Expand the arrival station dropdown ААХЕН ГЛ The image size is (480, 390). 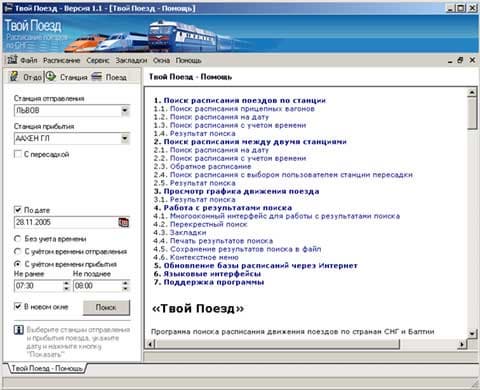pos(125,138)
